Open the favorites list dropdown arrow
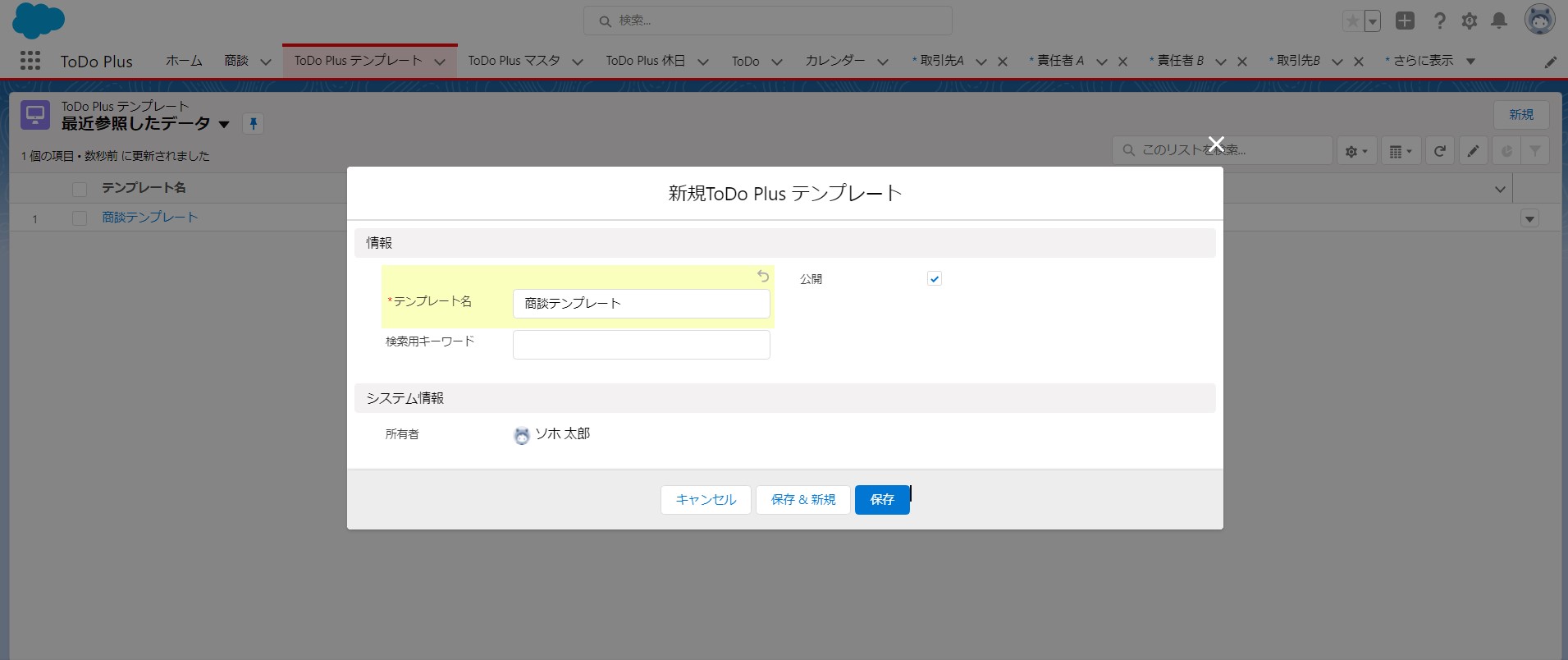This screenshot has height=660, width=1568. (x=1373, y=21)
